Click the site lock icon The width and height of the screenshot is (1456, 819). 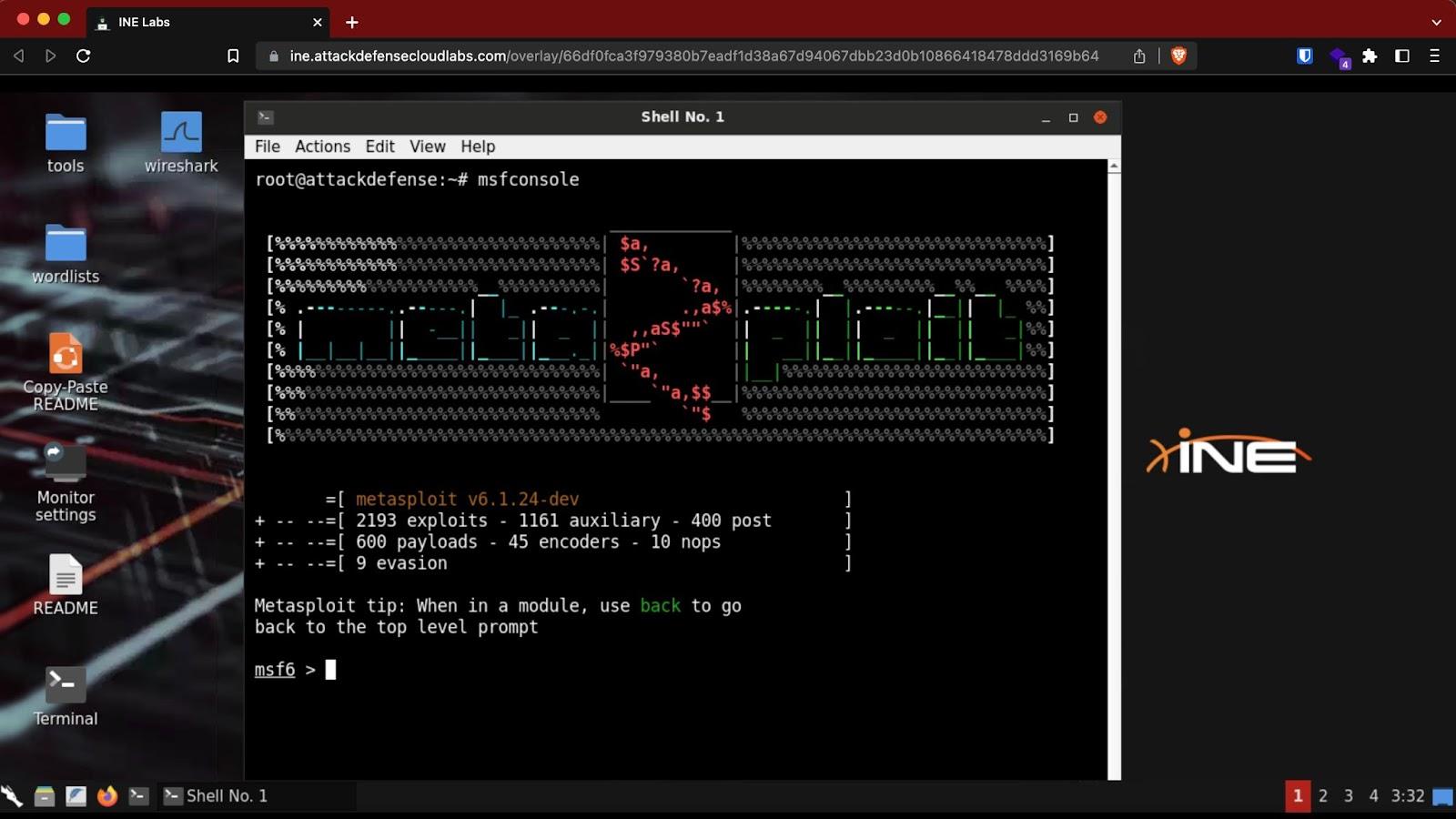(x=273, y=56)
